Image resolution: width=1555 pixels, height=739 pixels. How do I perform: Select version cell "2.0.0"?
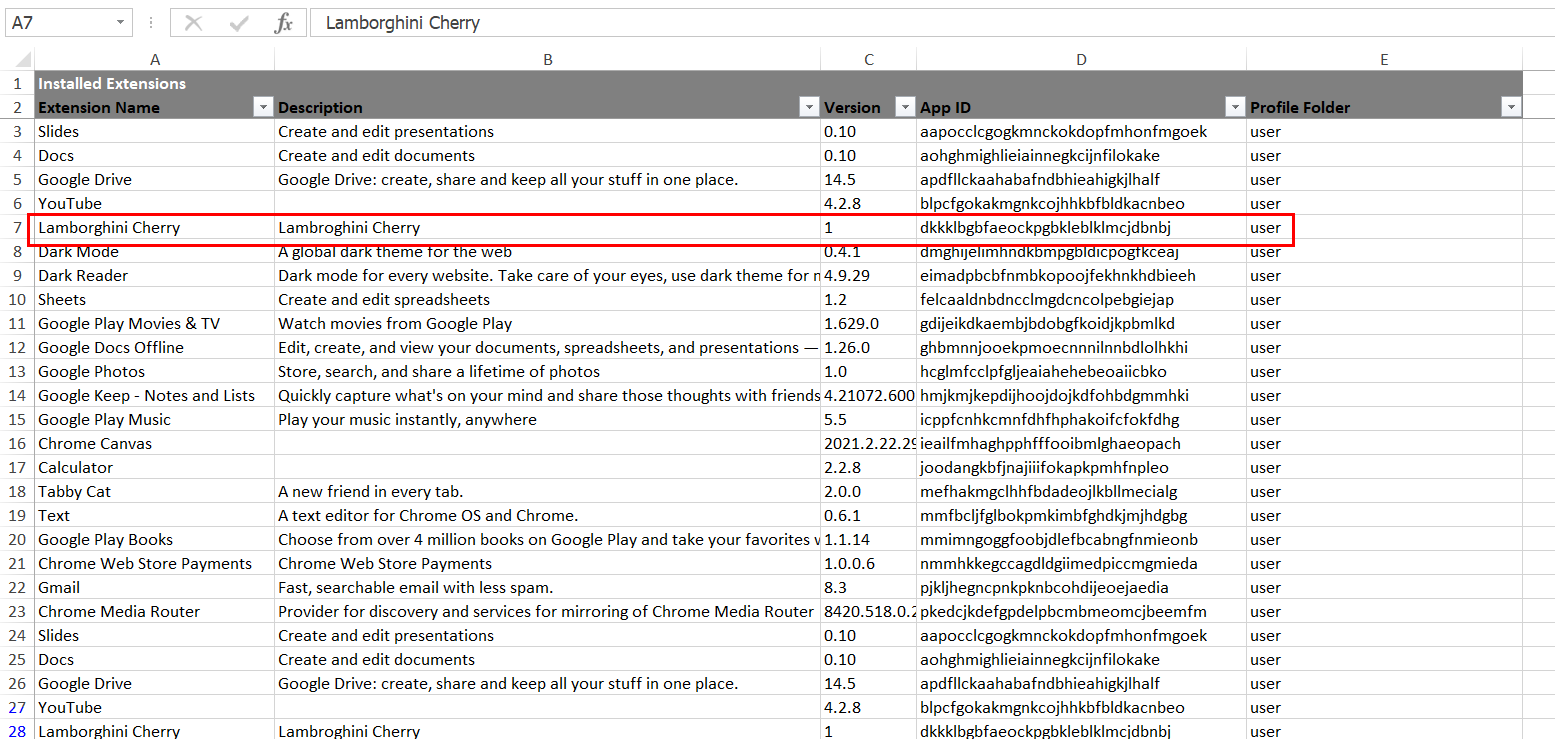pos(869,491)
